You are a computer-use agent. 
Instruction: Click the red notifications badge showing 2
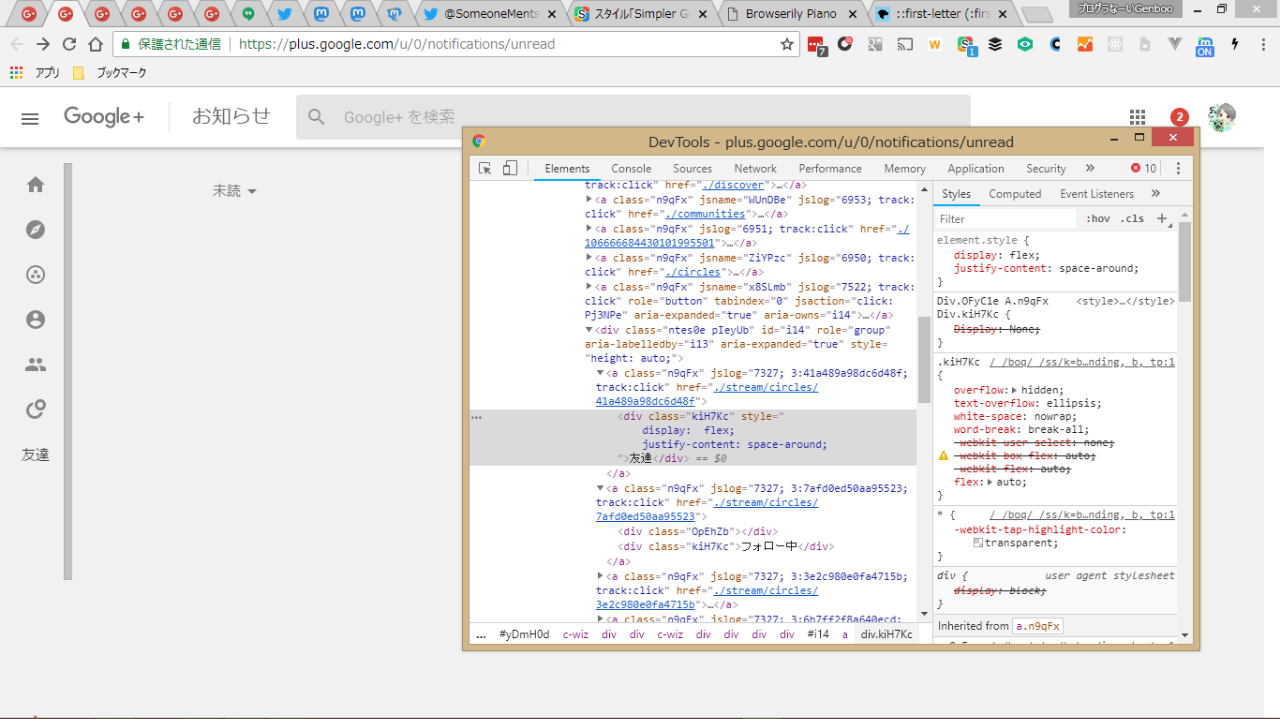point(1180,117)
